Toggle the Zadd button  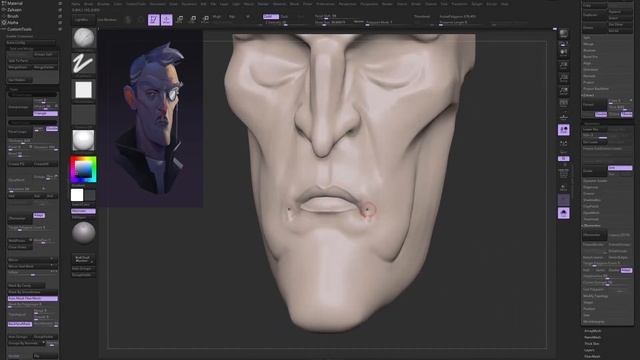coord(271,17)
